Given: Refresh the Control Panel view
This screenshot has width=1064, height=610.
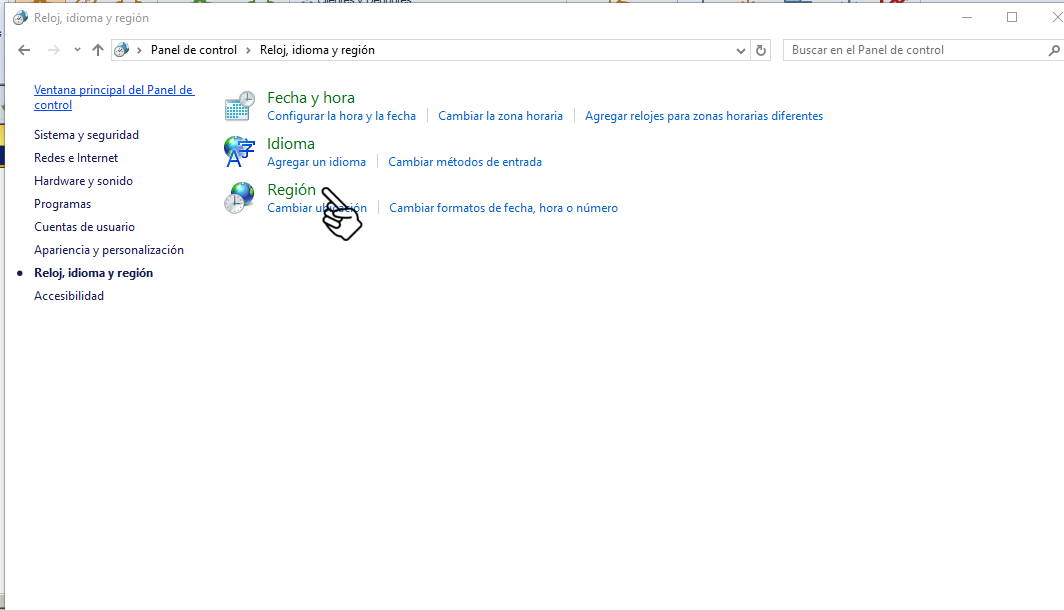Looking at the screenshot, I should click(x=762, y=50).
